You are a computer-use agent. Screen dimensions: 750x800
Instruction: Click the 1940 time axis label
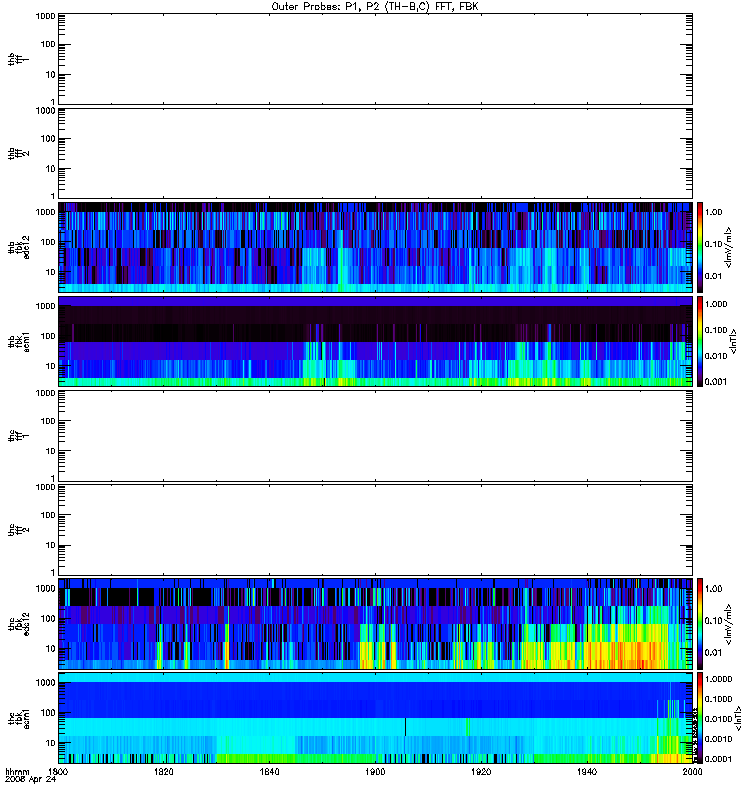[587, 772]
